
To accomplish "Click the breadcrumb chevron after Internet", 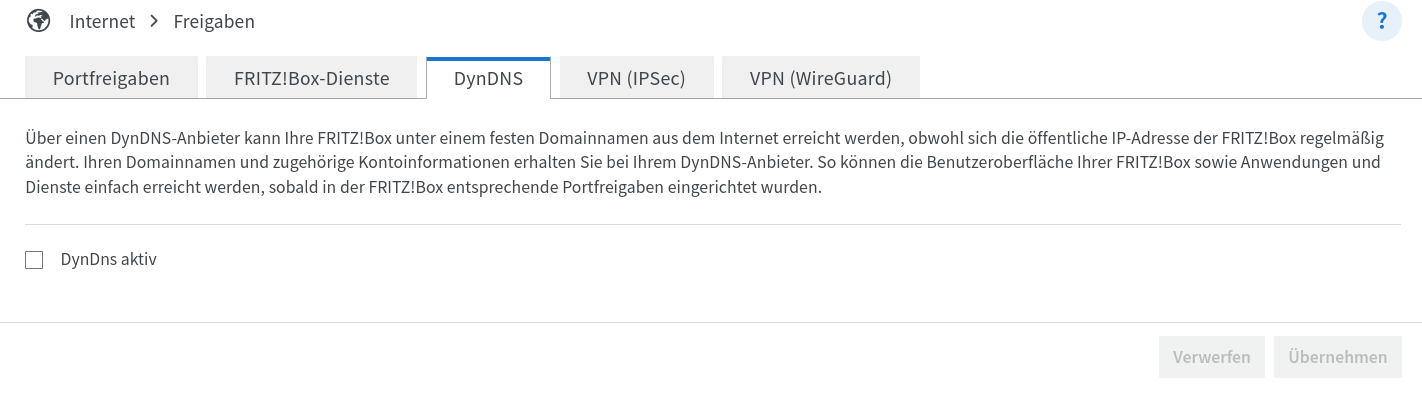I will (x=153, y=21).
